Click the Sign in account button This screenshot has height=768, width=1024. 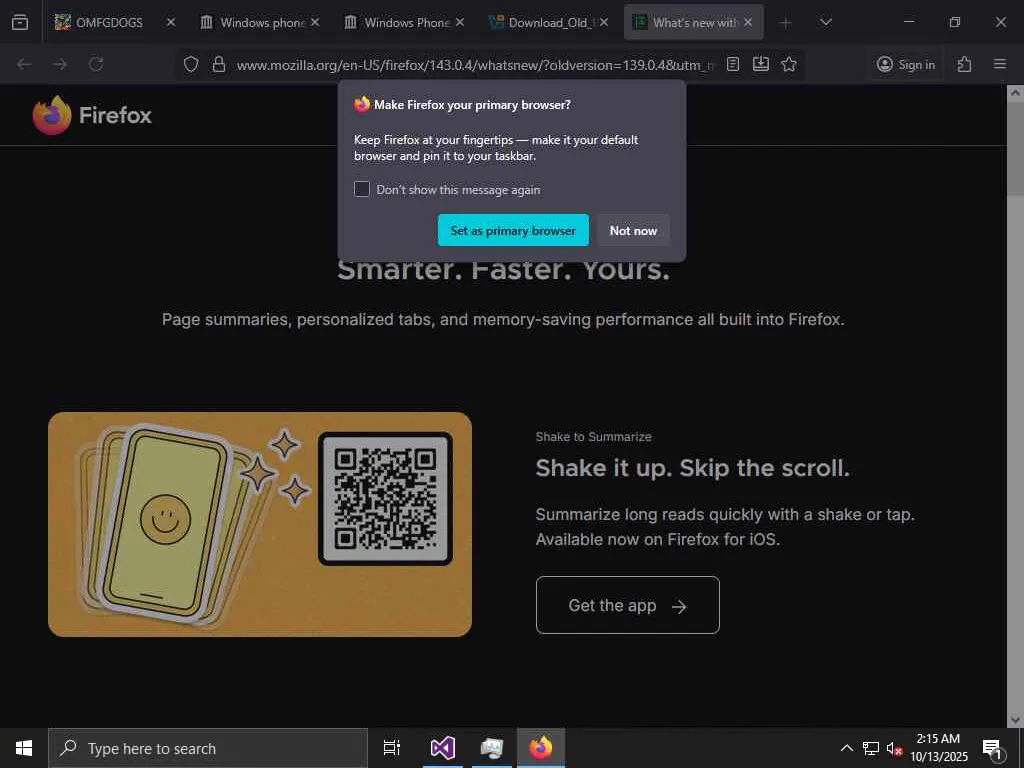pyautogui.click(x=906, y=64)
